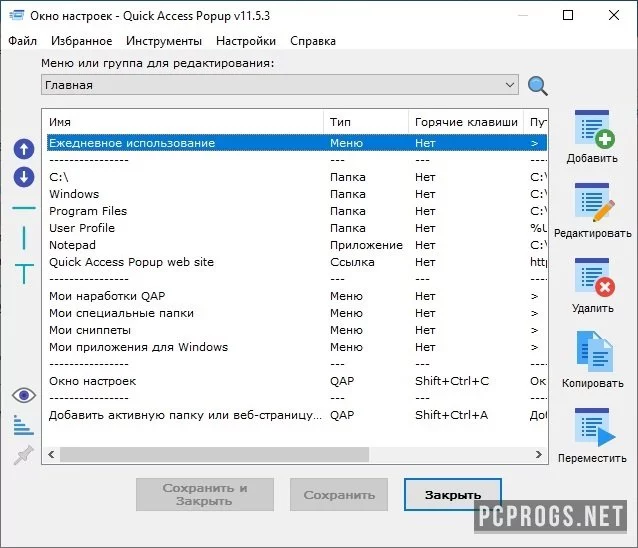Insert a text separator (T icon)
638x548 pixels.
tap(24, 273)
